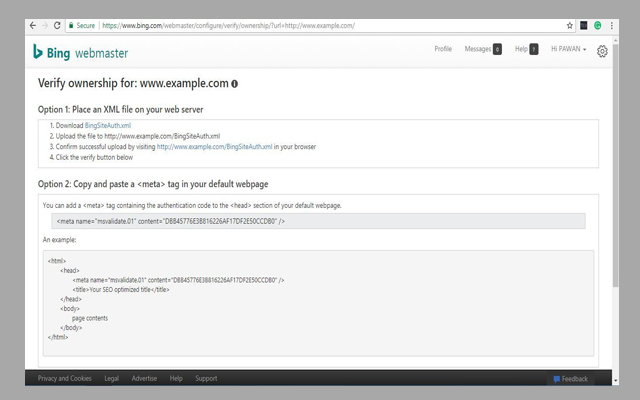Viewport: 640px width, 400px height.
Task: Click the Option 2 meta tag heading
Action: click(x=153, y=184)
